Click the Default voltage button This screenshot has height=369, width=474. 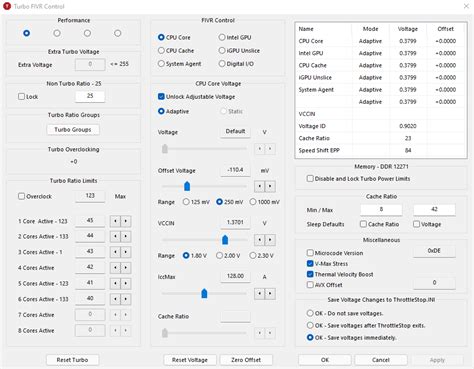[235, 131]
